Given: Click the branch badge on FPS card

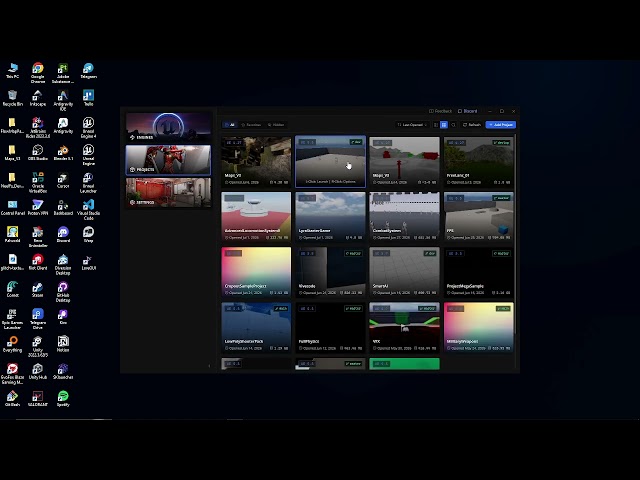Looking at the screenshot, I should (502, 198).
